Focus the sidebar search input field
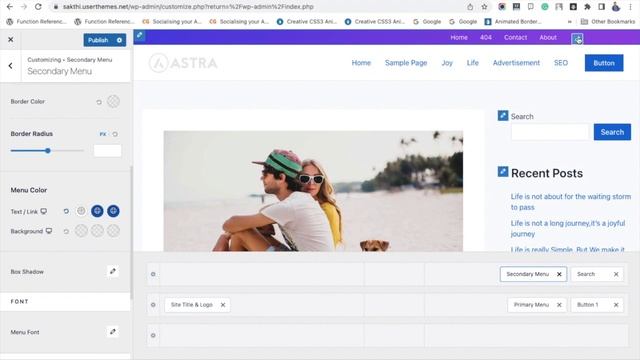The image size is (640, 360). (550, 132)
